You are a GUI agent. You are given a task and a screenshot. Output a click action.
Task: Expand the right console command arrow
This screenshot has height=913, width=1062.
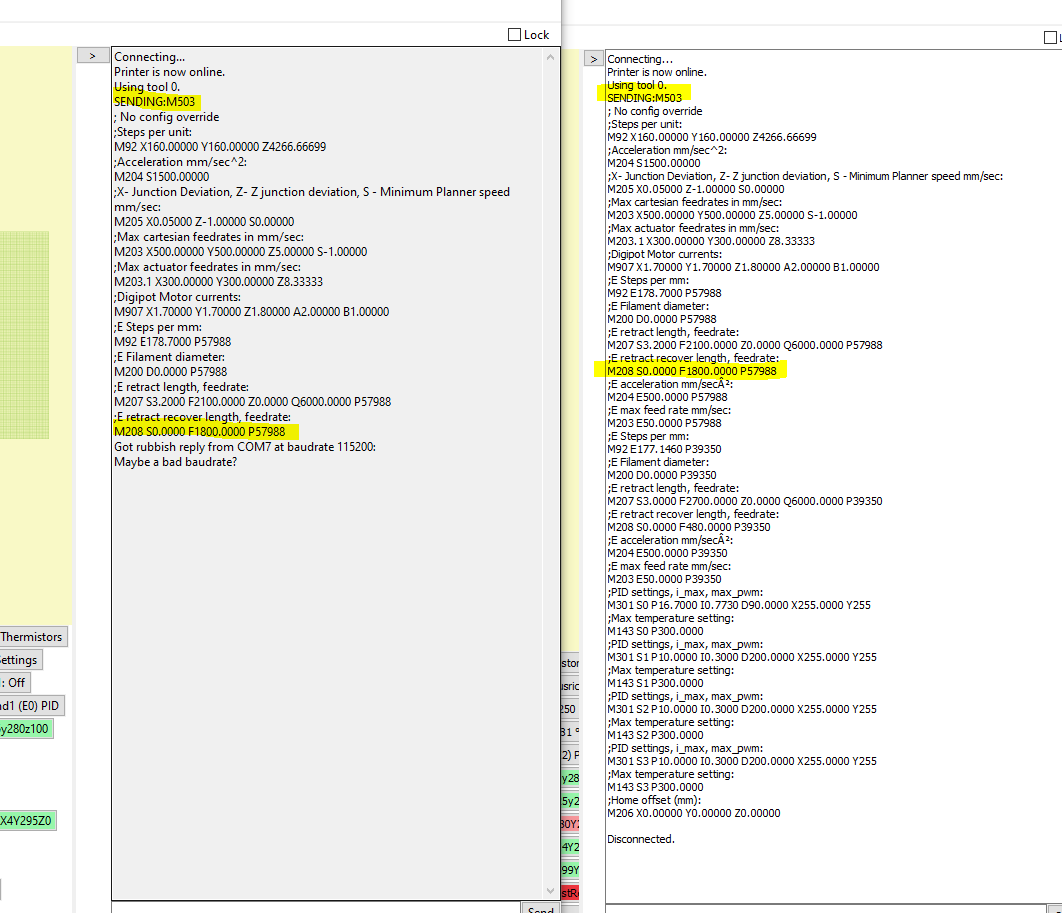pos(593,57)
